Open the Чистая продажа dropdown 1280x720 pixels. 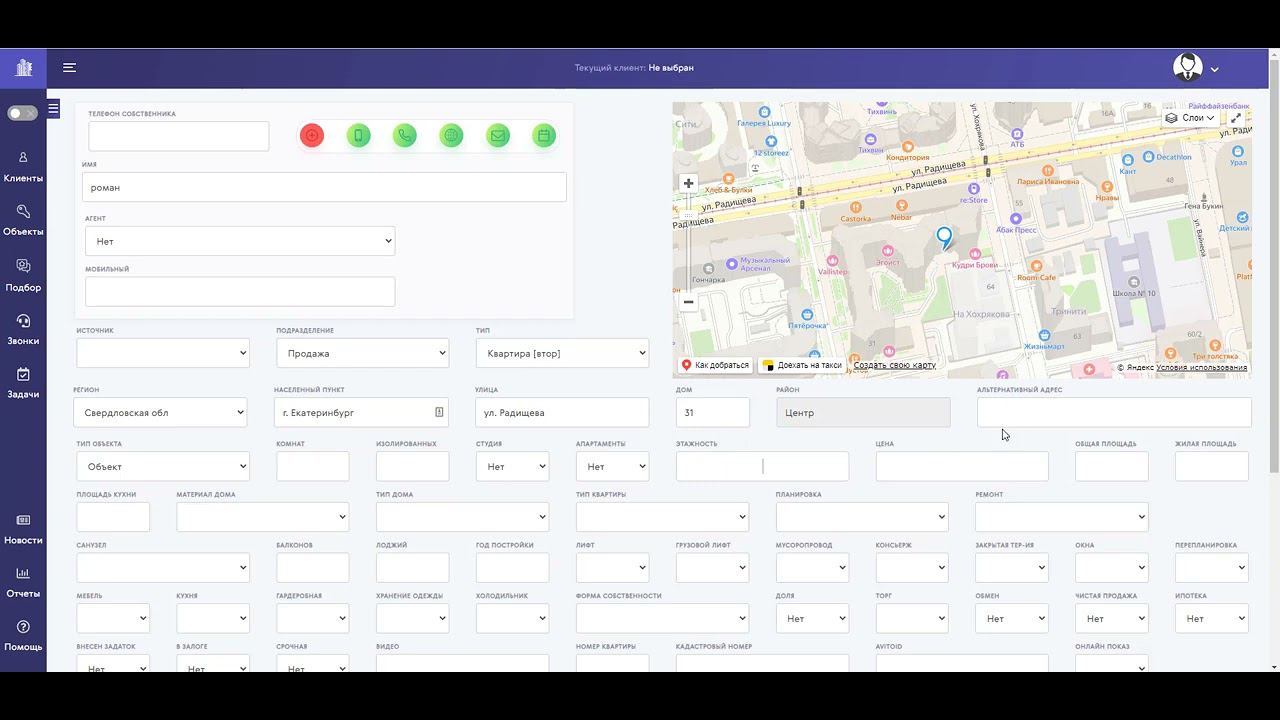click(x=1112, y=618)
